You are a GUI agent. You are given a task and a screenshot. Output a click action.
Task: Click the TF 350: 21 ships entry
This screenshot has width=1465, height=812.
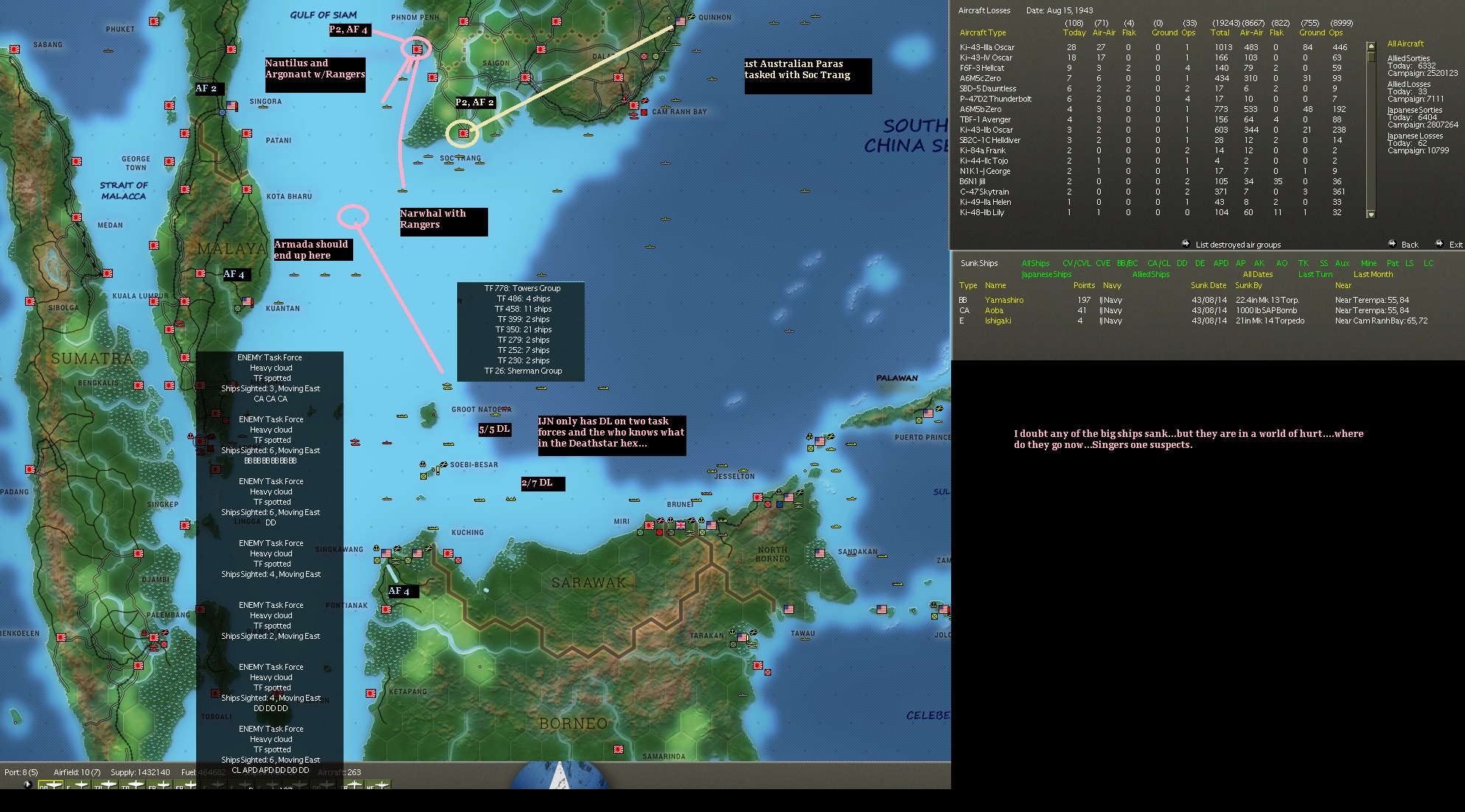[x=523, y=329]
